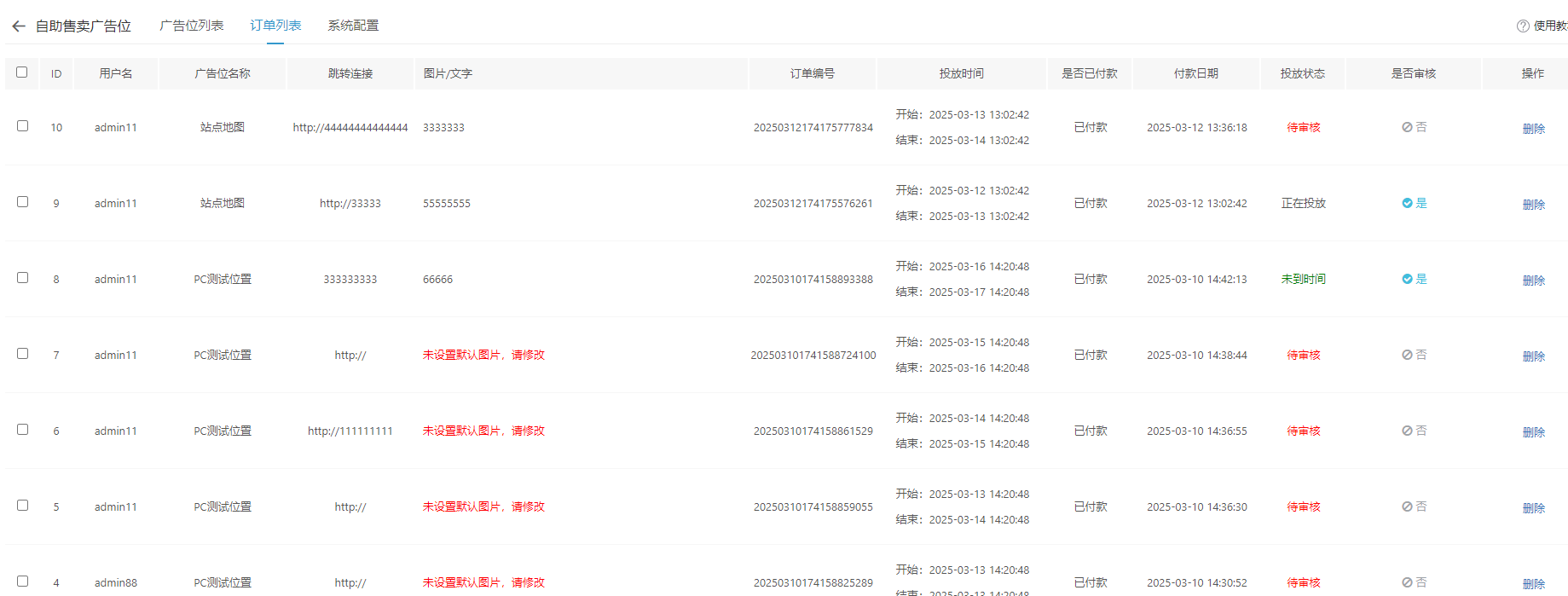This screenshot has height=596, width=1568.
Task: Click the 投放时间 column header
Action: pyautogui.click(x=961, y=73)
